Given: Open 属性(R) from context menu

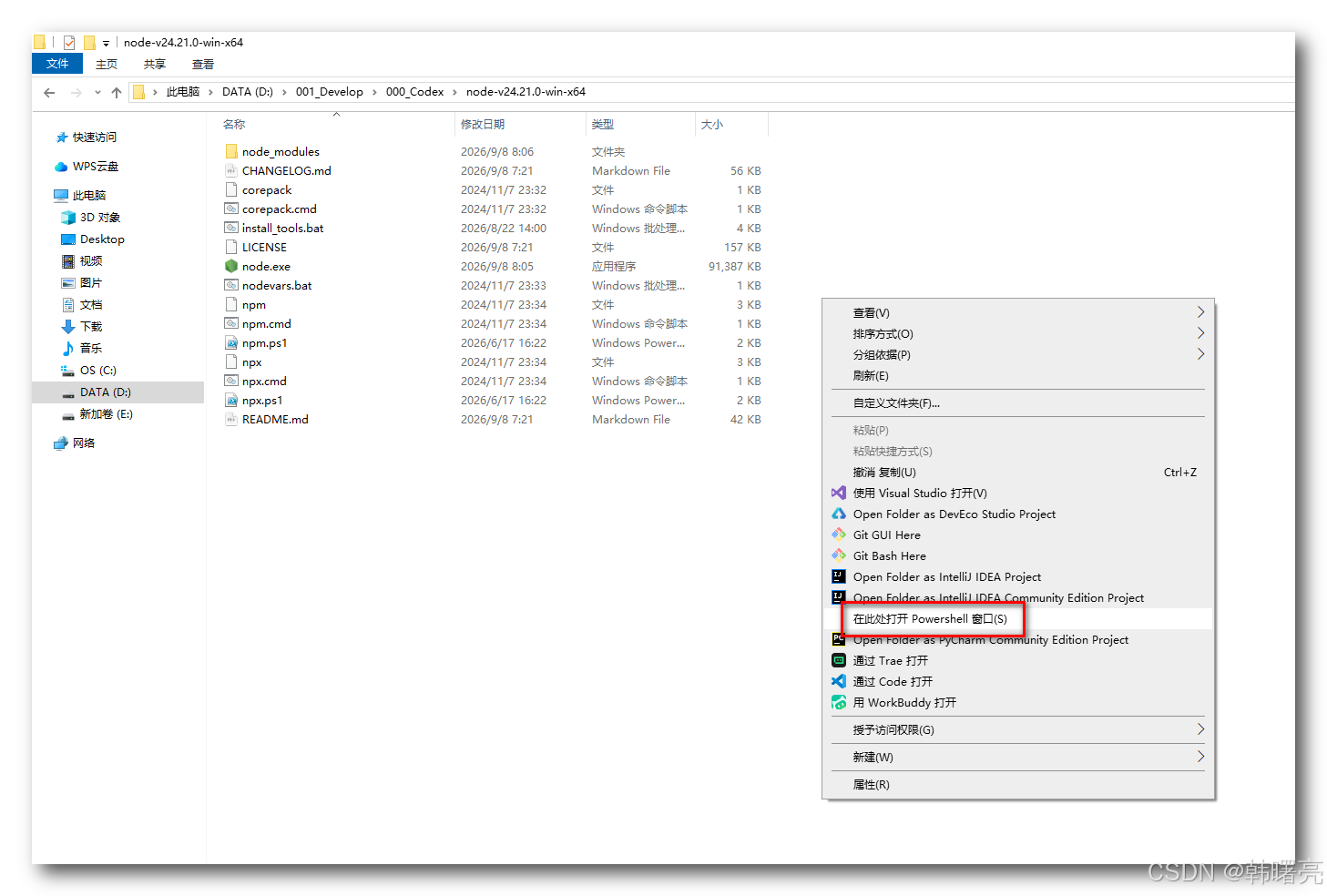Looking at the screenshot, I should coord(1018,784).
